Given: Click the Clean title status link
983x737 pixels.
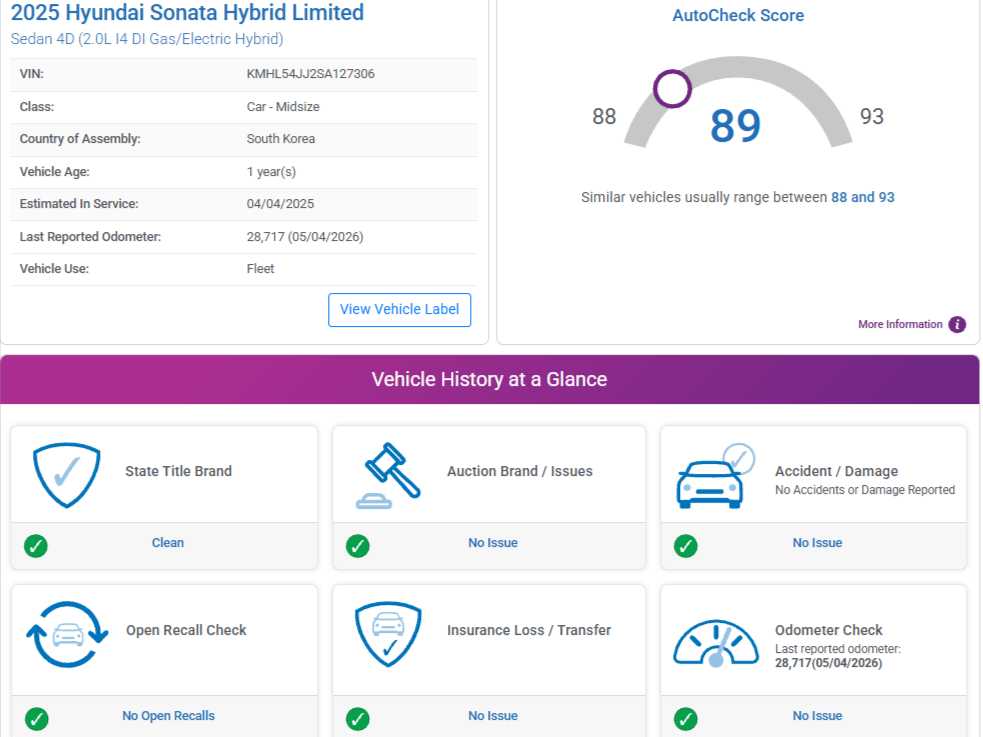Looking at the screenshot, I should point(168,543).
